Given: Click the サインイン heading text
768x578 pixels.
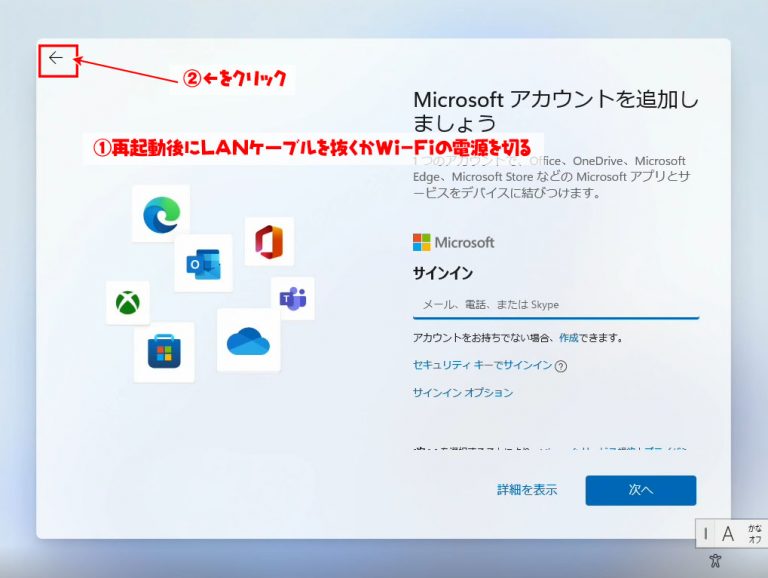Looking at the screenshot, I should point(443,273).
